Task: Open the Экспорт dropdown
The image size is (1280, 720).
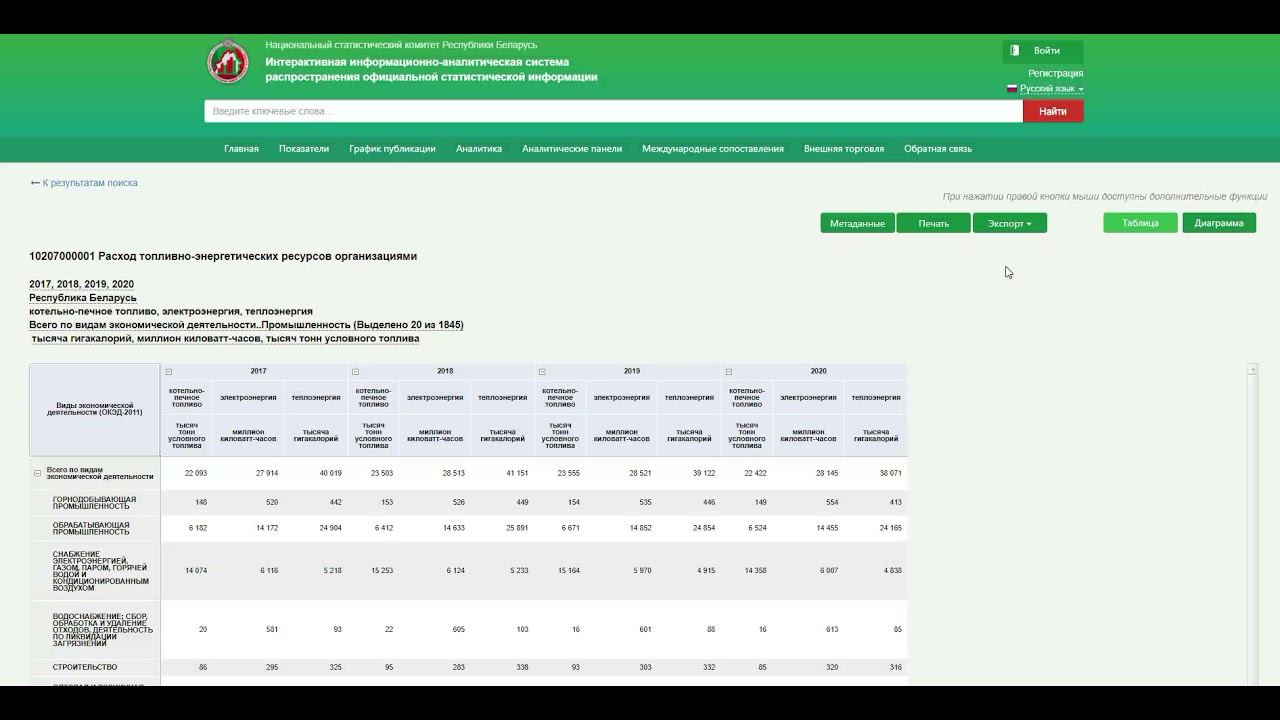Action: point(1010,223)
